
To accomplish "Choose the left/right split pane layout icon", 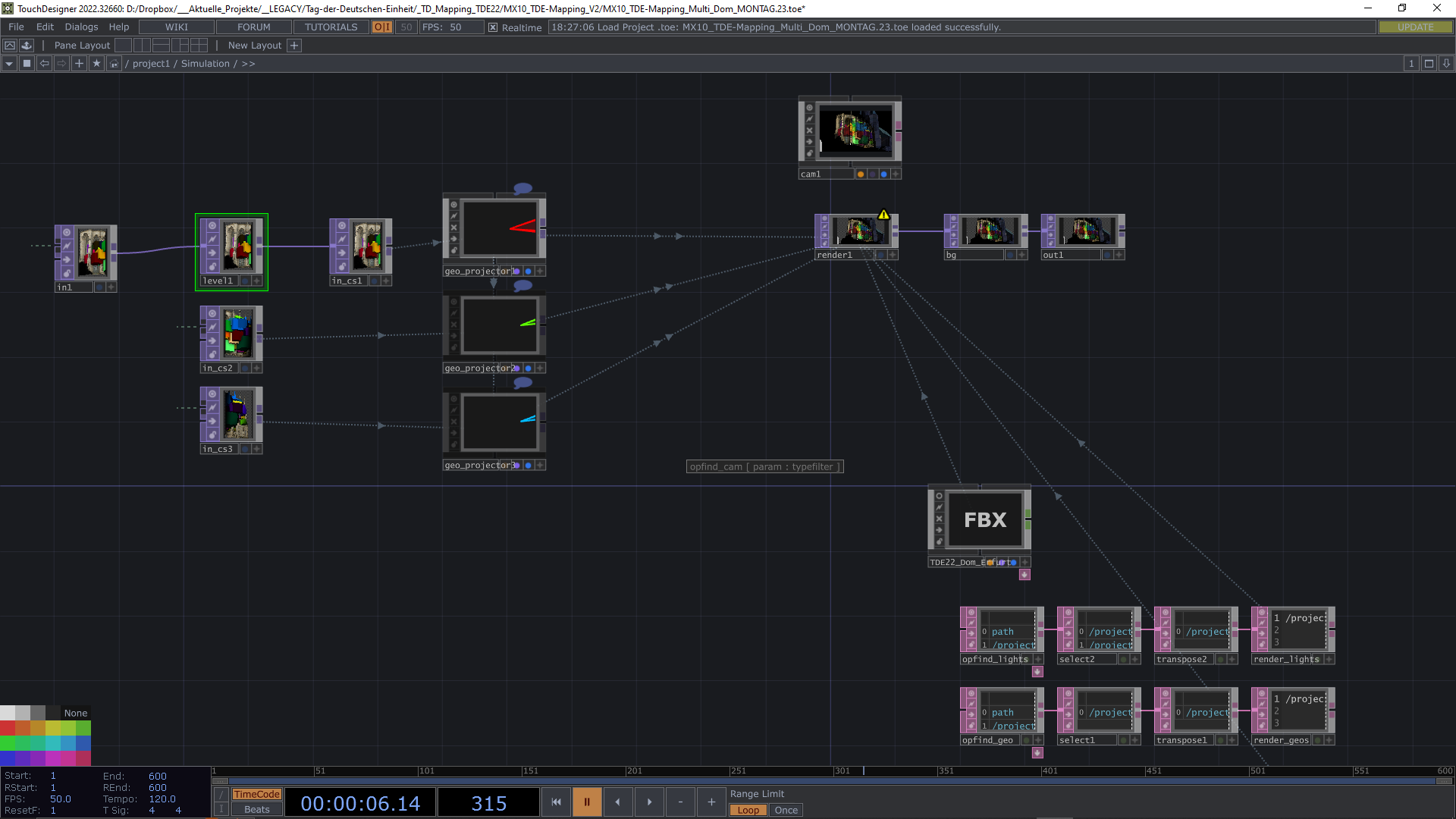I will 142,45.
